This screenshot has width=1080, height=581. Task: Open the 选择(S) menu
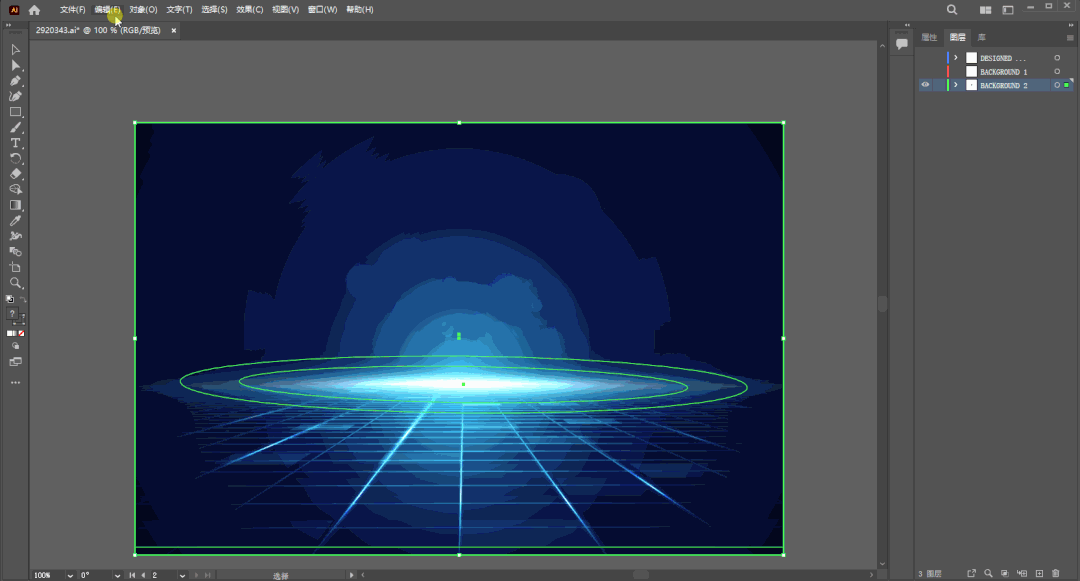coord(214,10)
